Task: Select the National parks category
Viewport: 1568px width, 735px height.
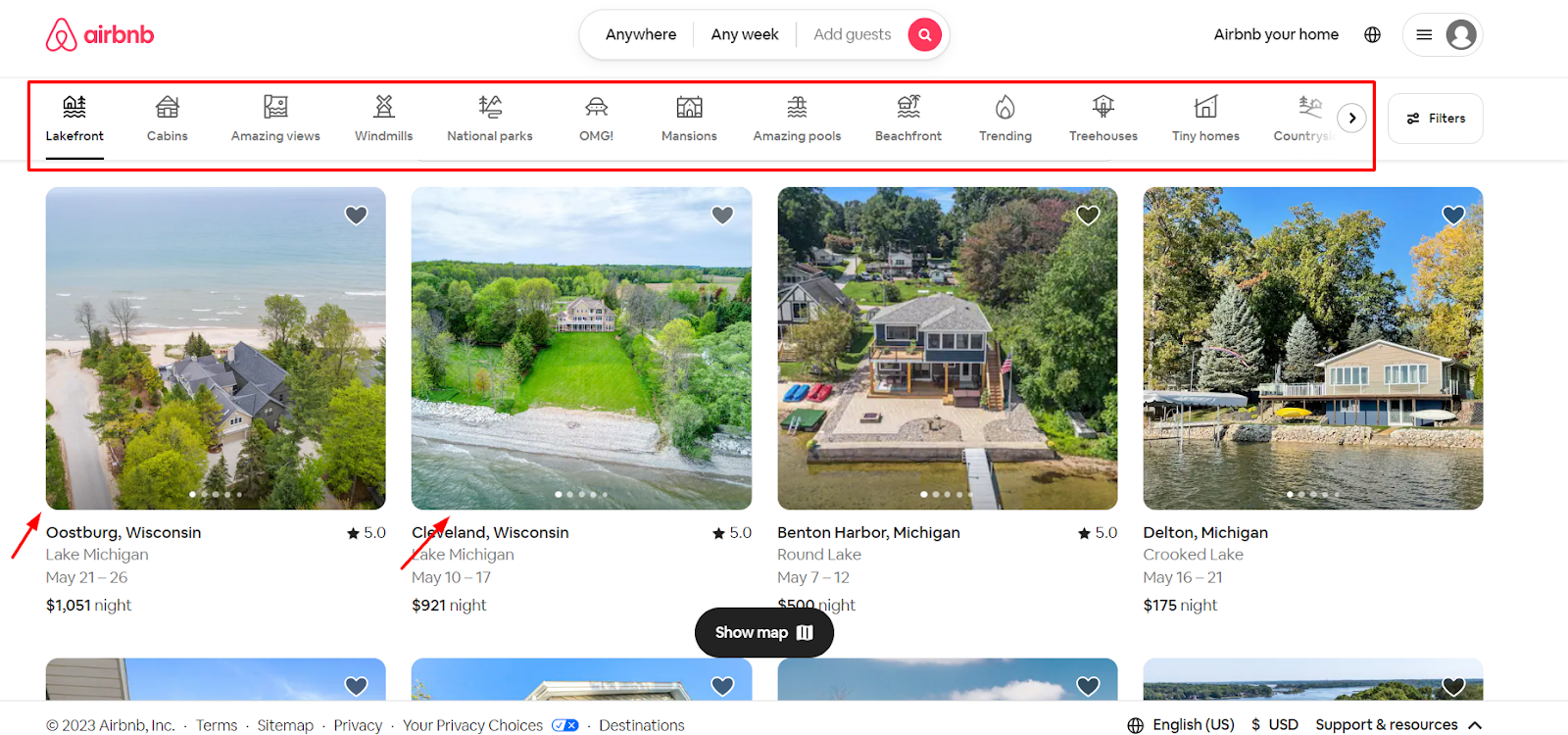Action: click(x=490, y=120)
